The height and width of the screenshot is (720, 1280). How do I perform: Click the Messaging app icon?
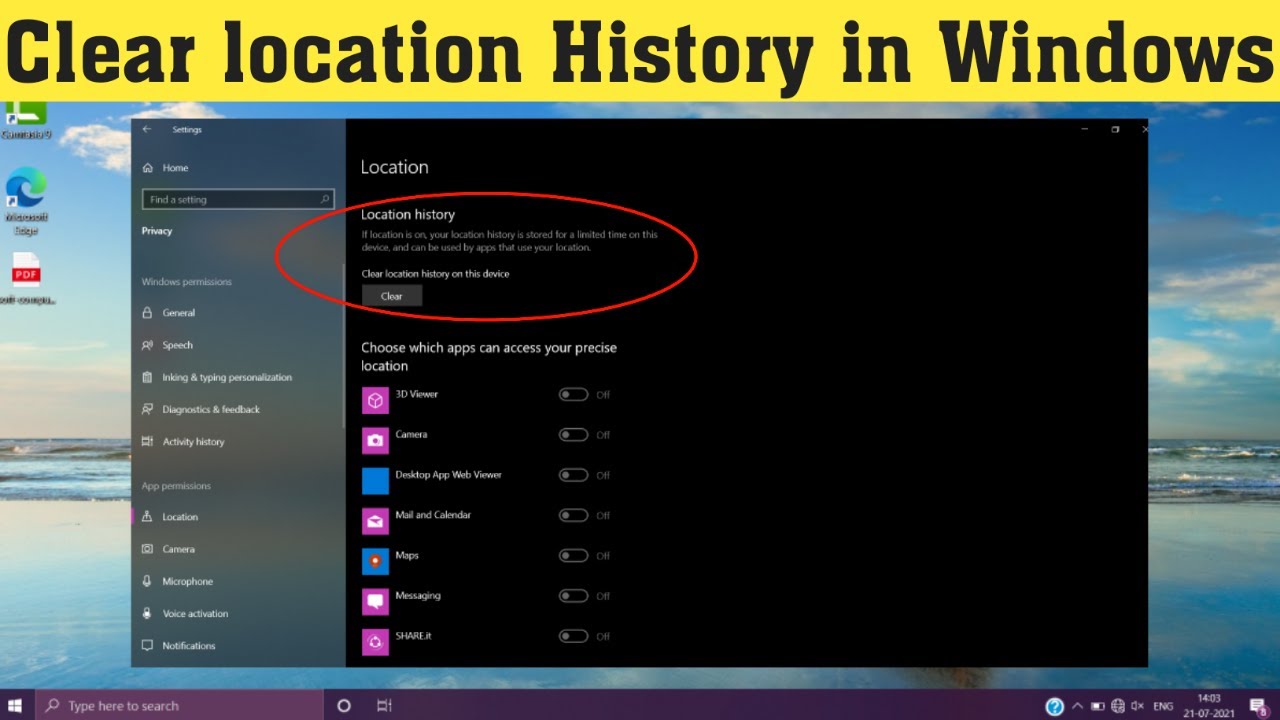tap(375, 601)
